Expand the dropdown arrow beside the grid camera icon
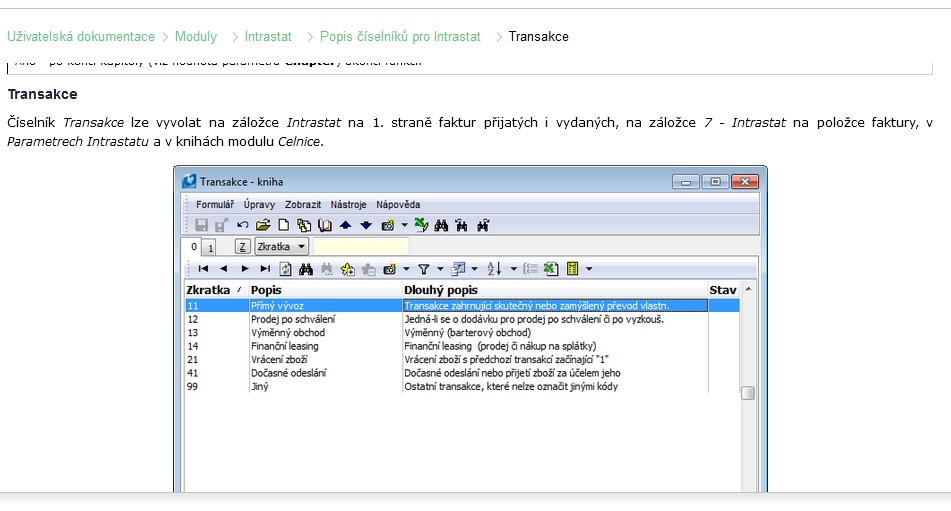951x511 pixels. (x=406, y=269)
